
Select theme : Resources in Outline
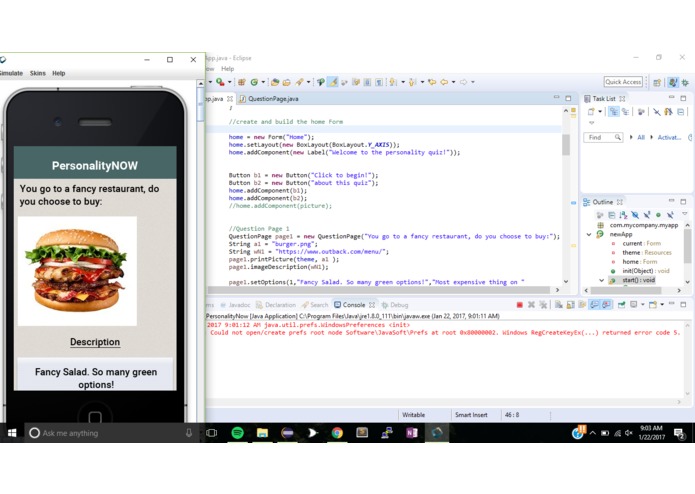tap(647, 253)
